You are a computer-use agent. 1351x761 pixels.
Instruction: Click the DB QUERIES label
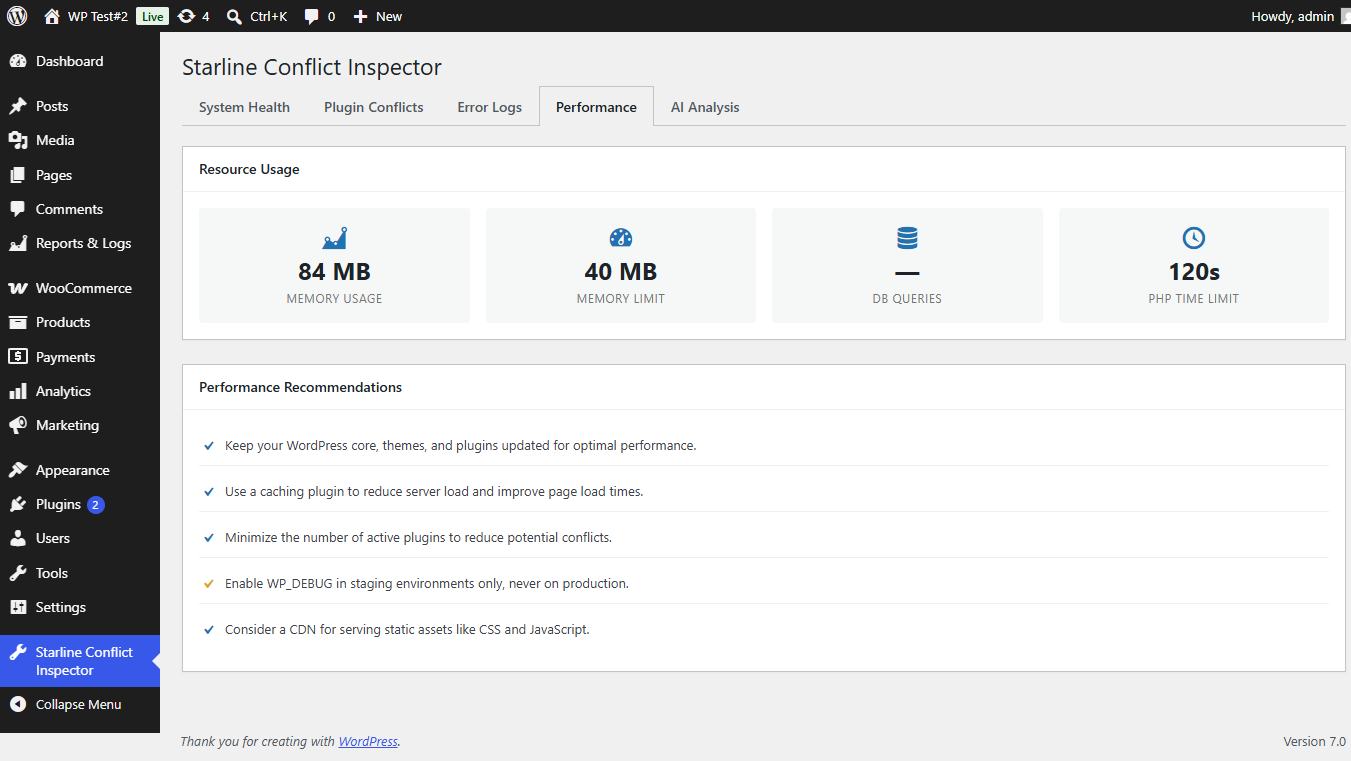click(907, 298)
